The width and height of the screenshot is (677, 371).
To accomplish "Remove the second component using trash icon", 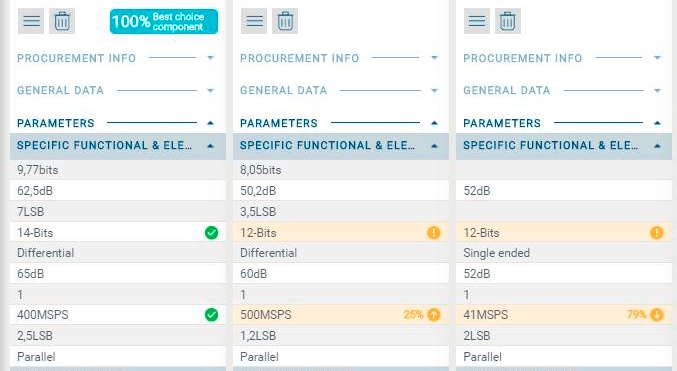I will point(285,21).
